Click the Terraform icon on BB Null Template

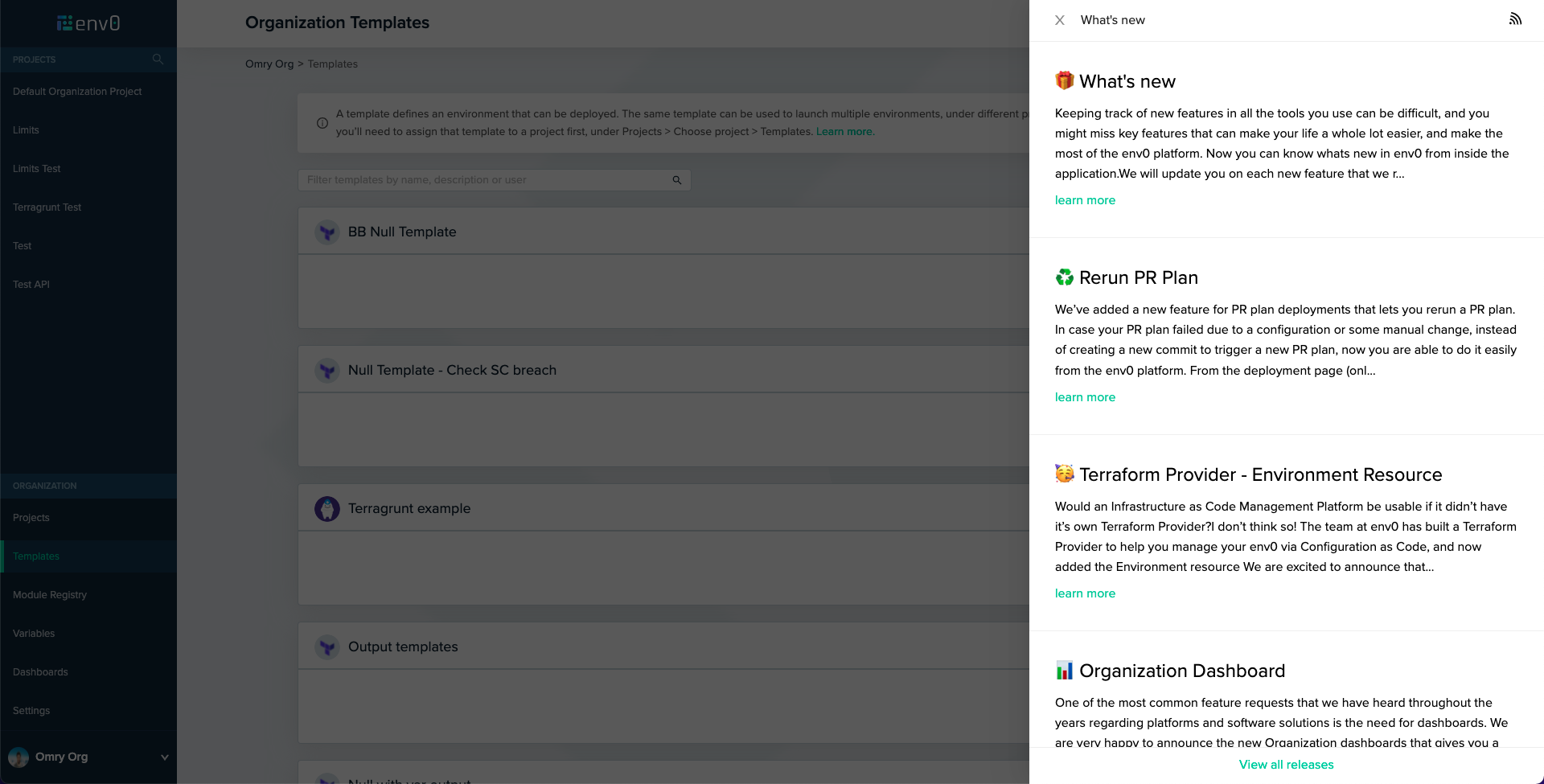[x=327, y=232]
